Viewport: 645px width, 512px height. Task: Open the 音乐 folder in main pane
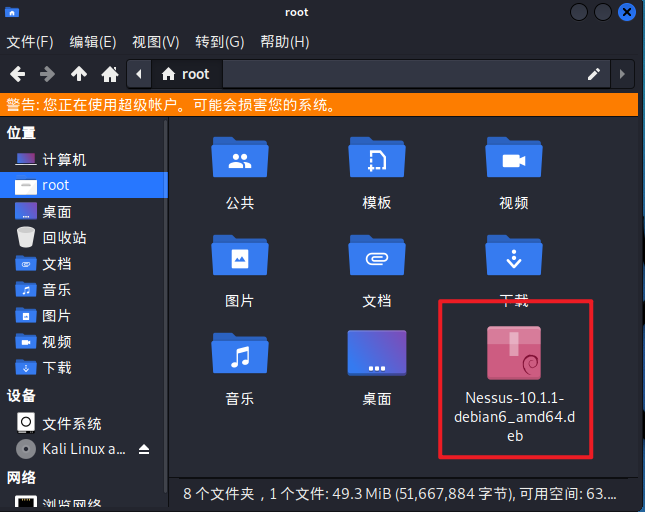pyautogui.click(x=240, y=357)
